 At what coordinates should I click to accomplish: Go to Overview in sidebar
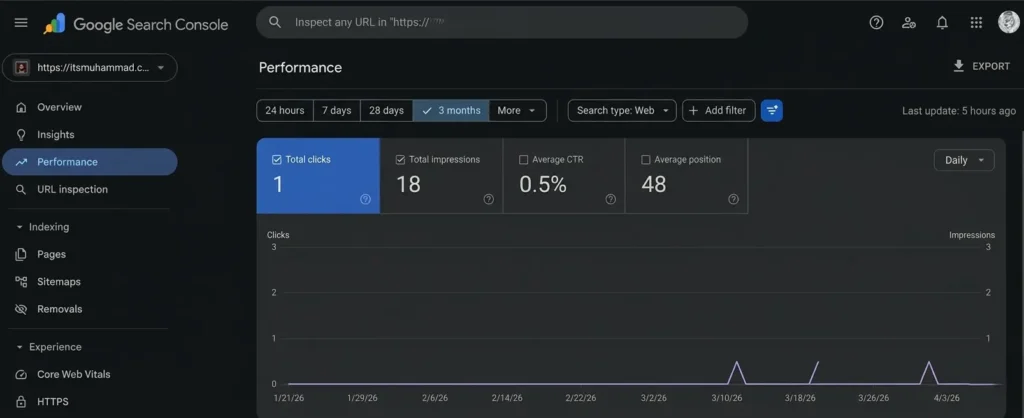[89, 107]
